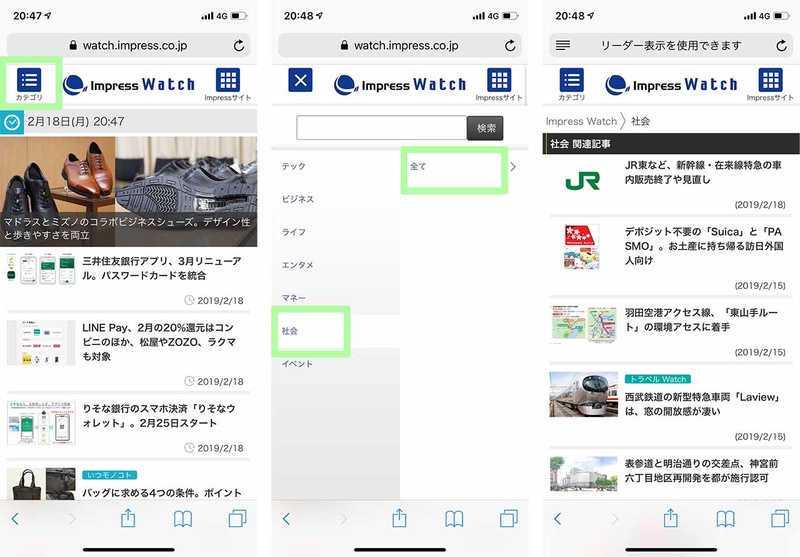This screenshot has height=557, width=800.
Task: Tap the watch.impress.co.jp address field in the left phone
Action: click(x=129, y=45)
